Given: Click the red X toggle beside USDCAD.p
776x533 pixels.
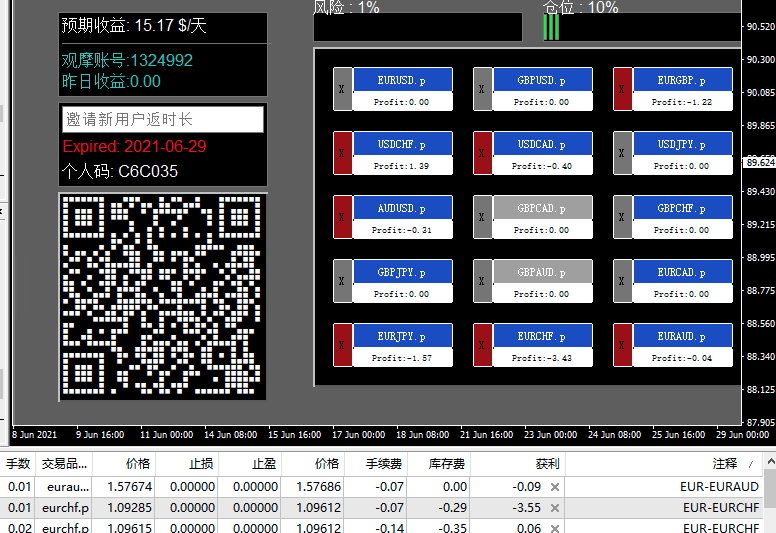Looking at the screenshot, I should point(482,153).
